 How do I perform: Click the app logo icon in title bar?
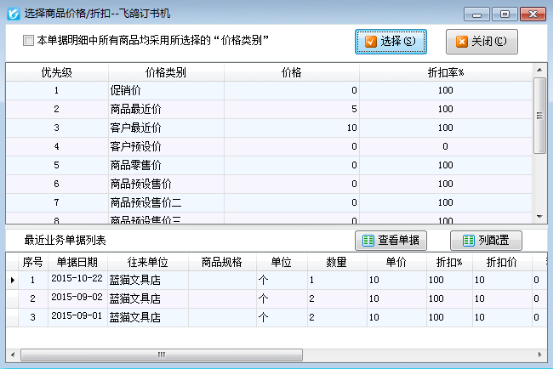(x=13, y=14)
